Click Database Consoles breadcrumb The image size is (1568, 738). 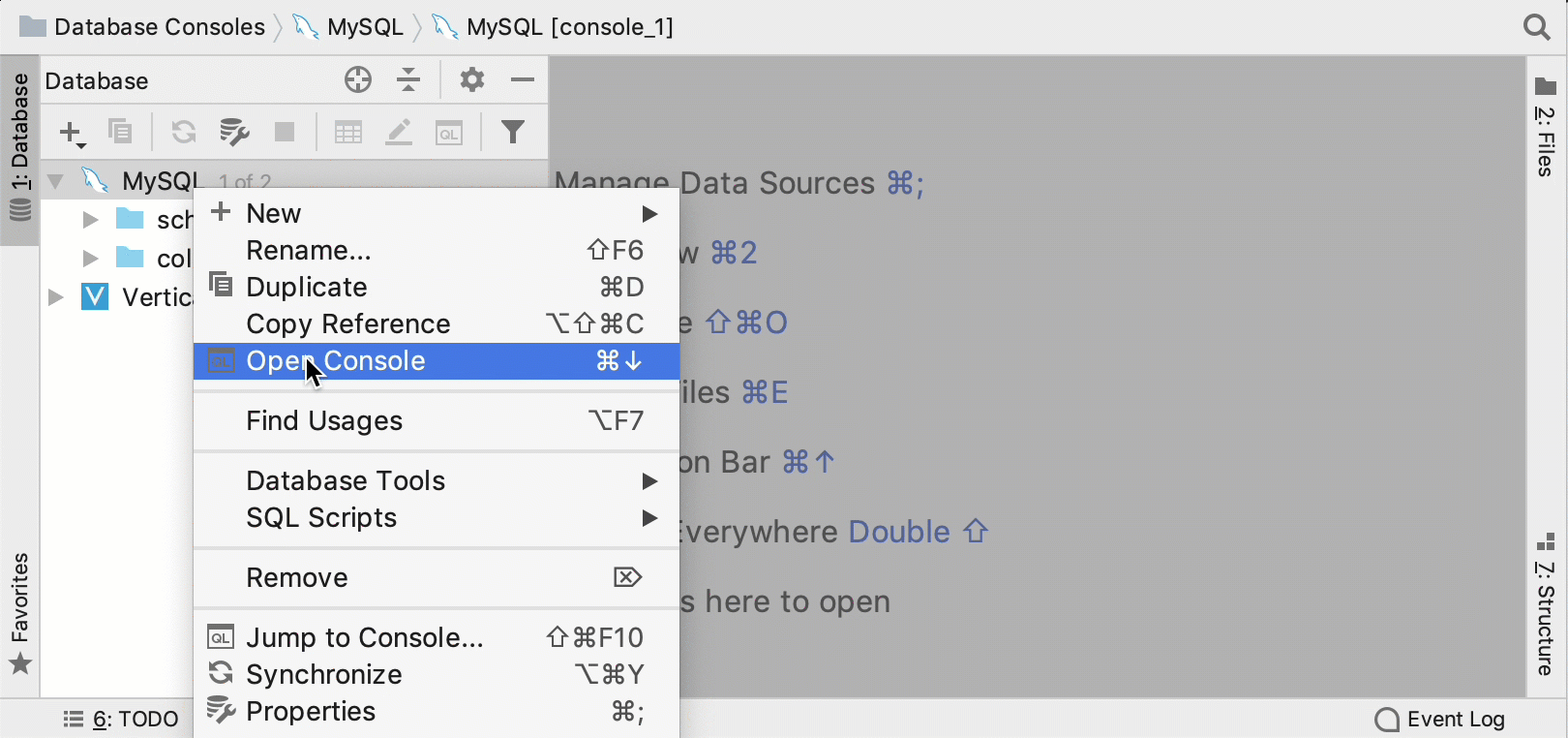tap(142, 27)
